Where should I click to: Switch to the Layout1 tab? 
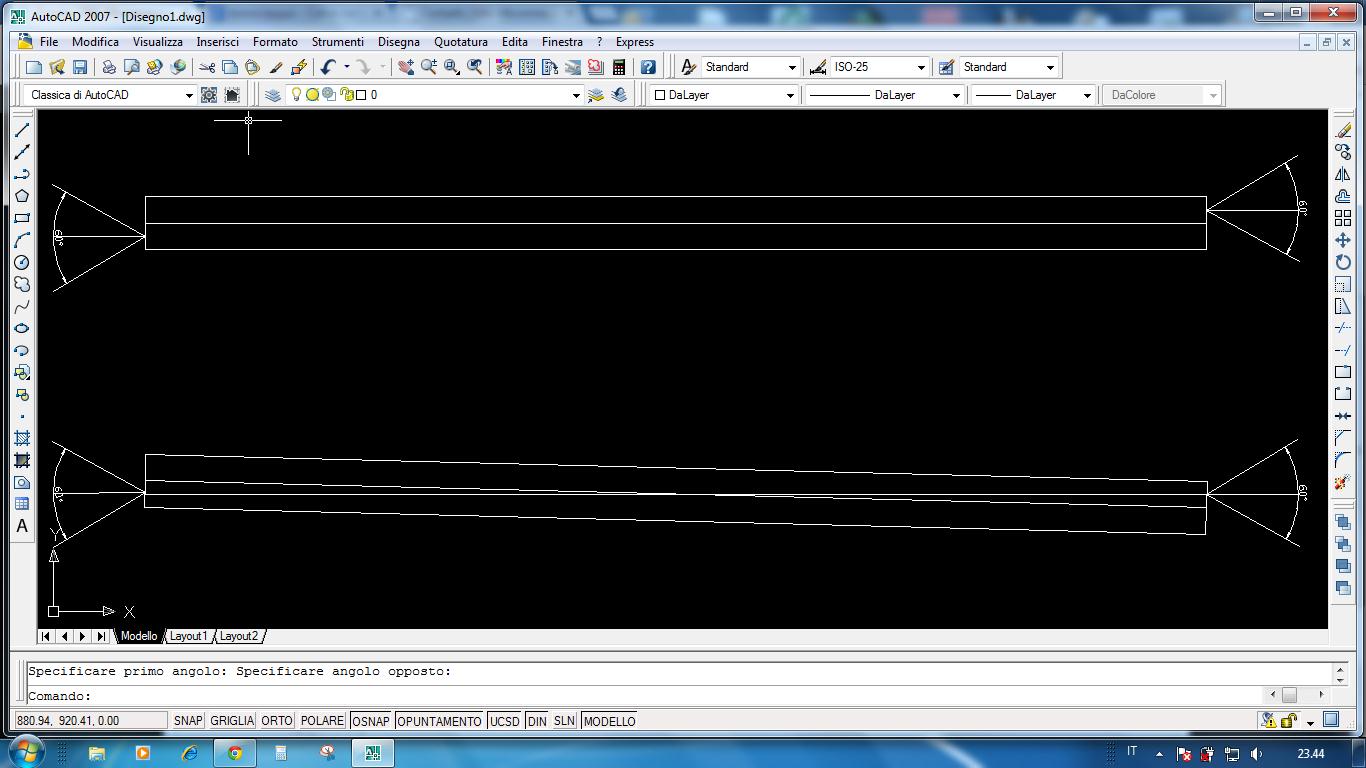coord(188,636)
